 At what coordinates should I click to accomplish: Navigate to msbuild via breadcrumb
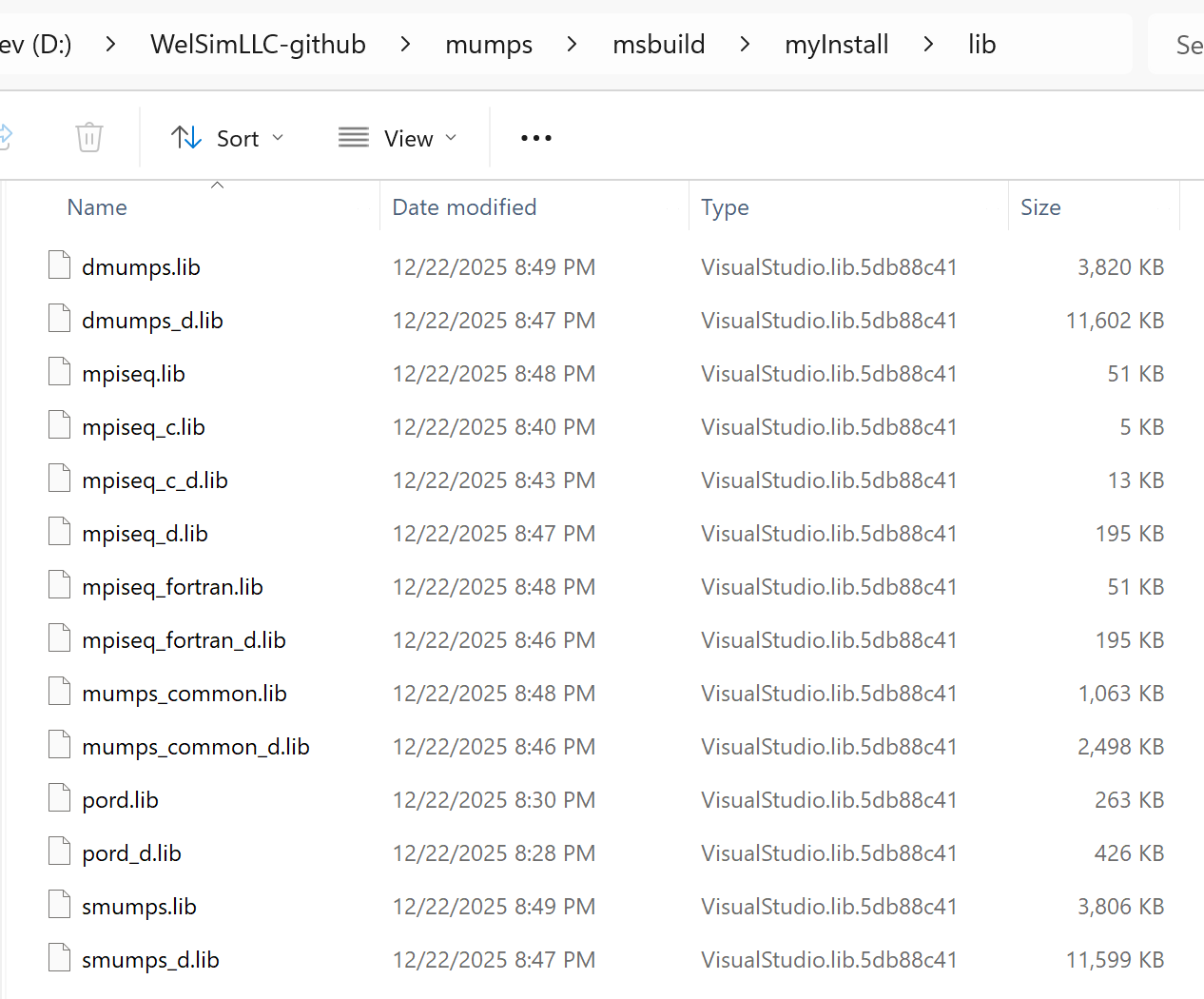pos(658,44)
